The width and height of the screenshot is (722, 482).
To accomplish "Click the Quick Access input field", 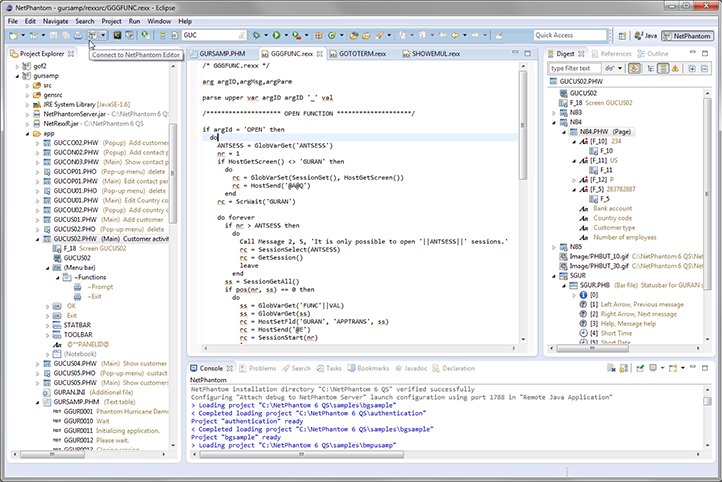I will coord(571,35).
